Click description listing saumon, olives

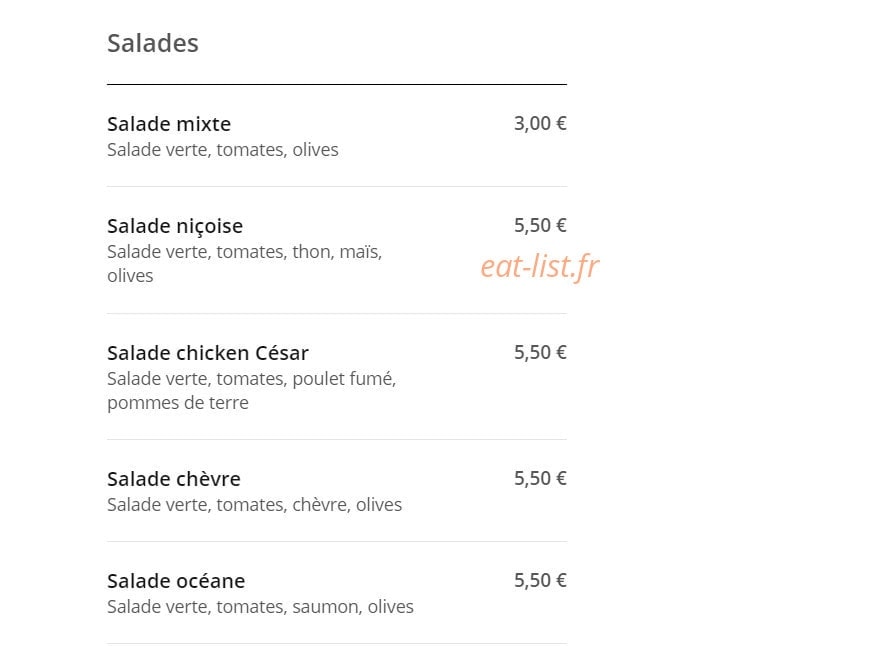tap(260, 607)
